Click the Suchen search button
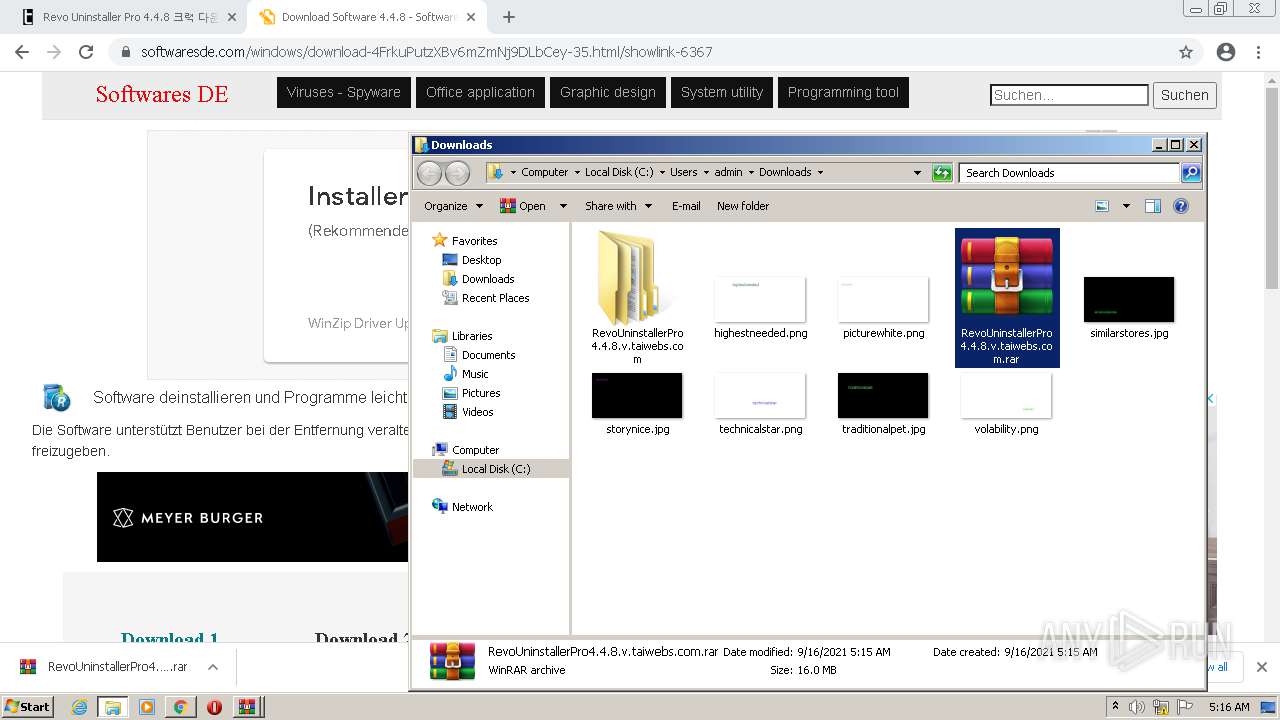Screen dimensions: 1280x720 coord(1185,95)
